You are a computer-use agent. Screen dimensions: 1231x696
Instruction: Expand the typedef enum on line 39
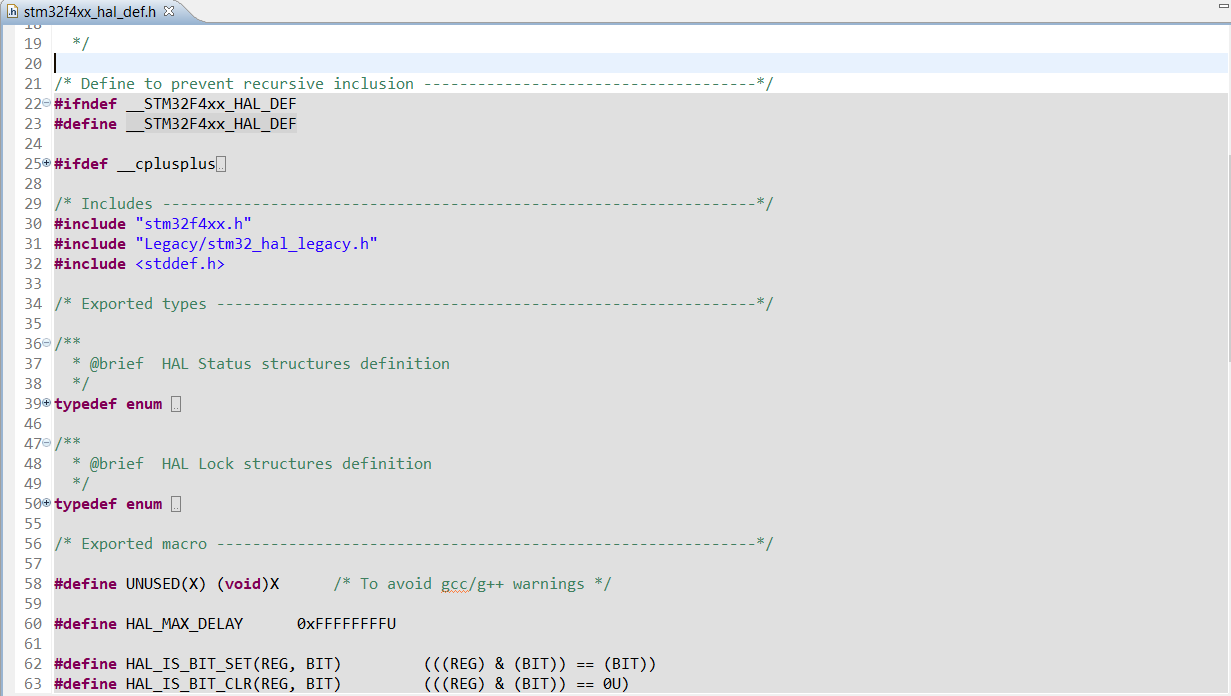pos(46,403)
